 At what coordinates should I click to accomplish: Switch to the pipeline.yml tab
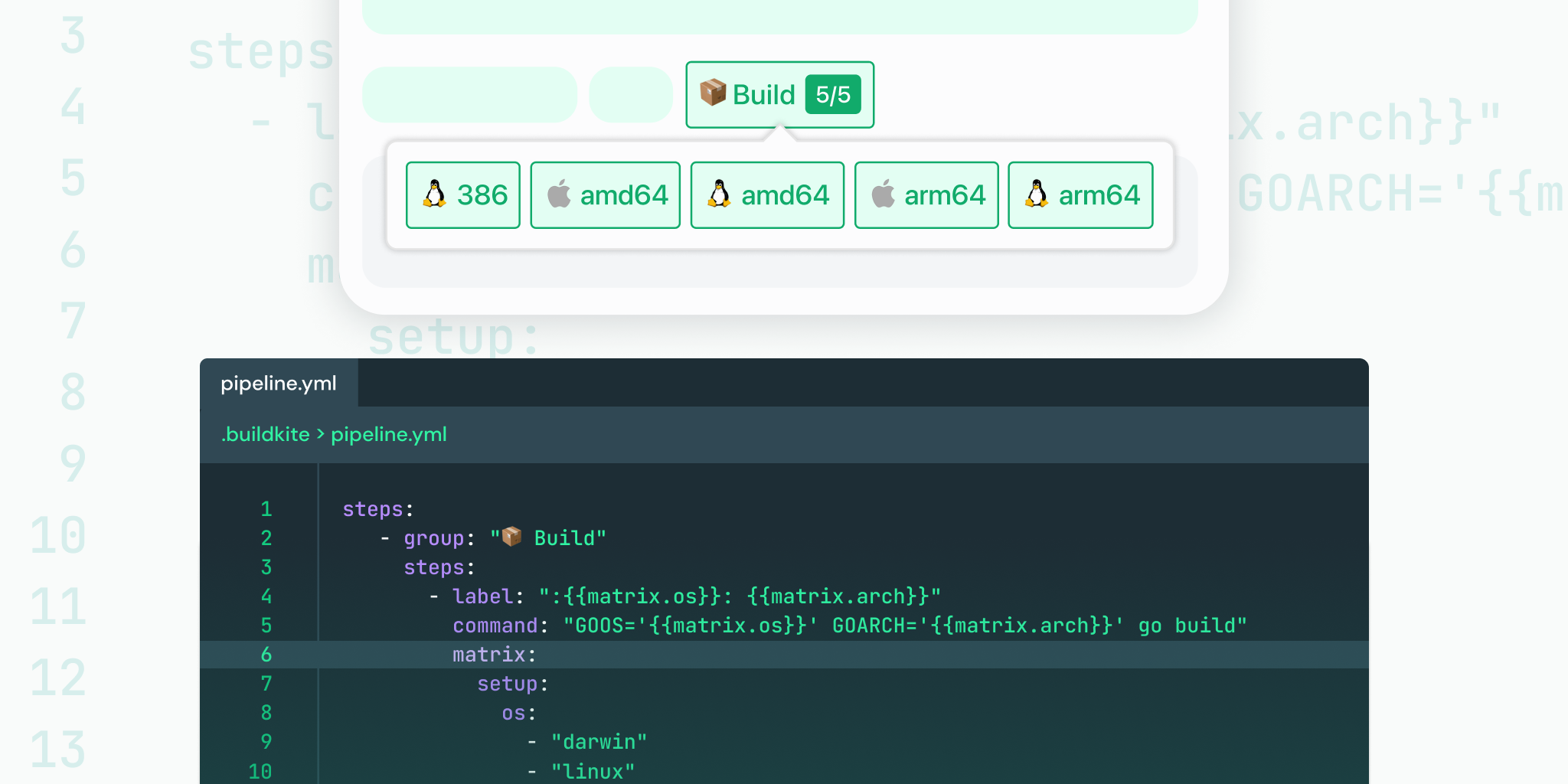coord(279,383)
